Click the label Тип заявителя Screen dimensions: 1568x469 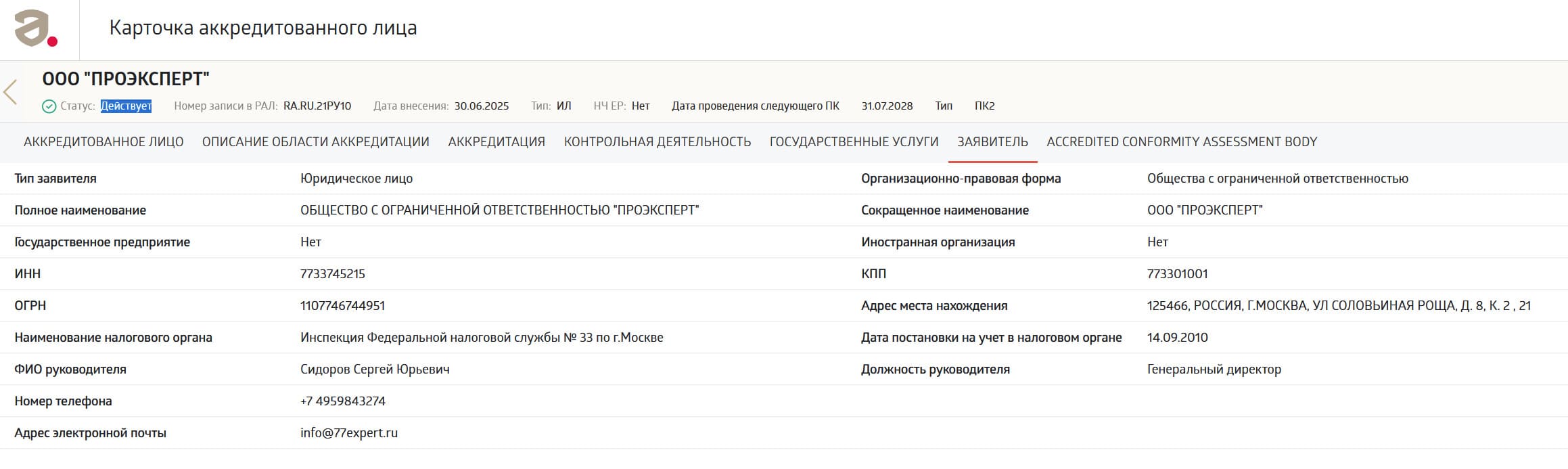click(x=55, y=179)
